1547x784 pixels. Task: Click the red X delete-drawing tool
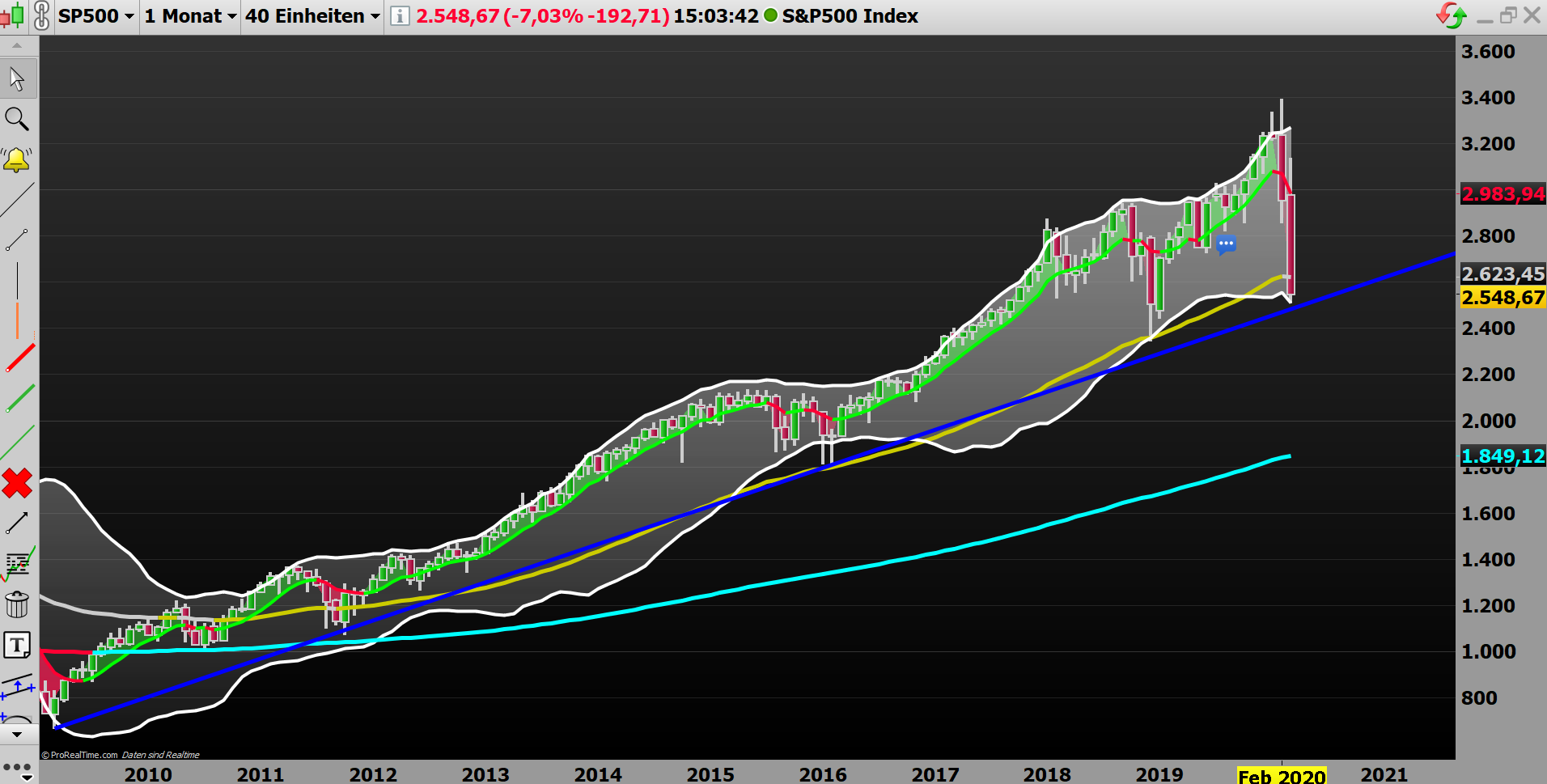coord(18,485)
